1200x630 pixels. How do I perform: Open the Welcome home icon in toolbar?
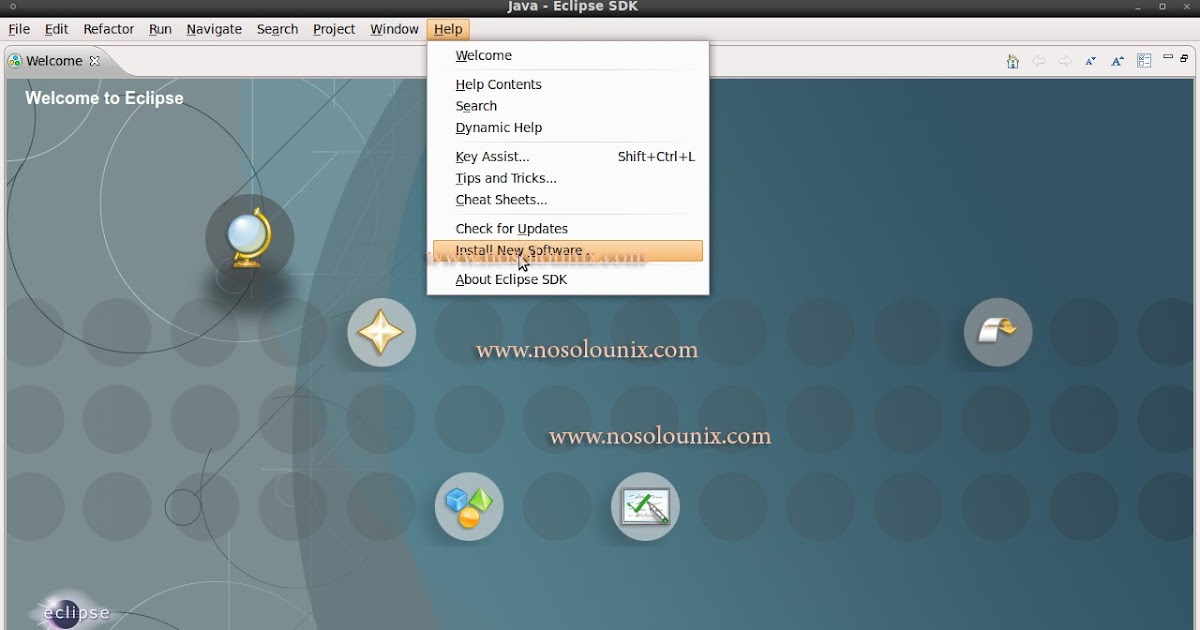1012,61
